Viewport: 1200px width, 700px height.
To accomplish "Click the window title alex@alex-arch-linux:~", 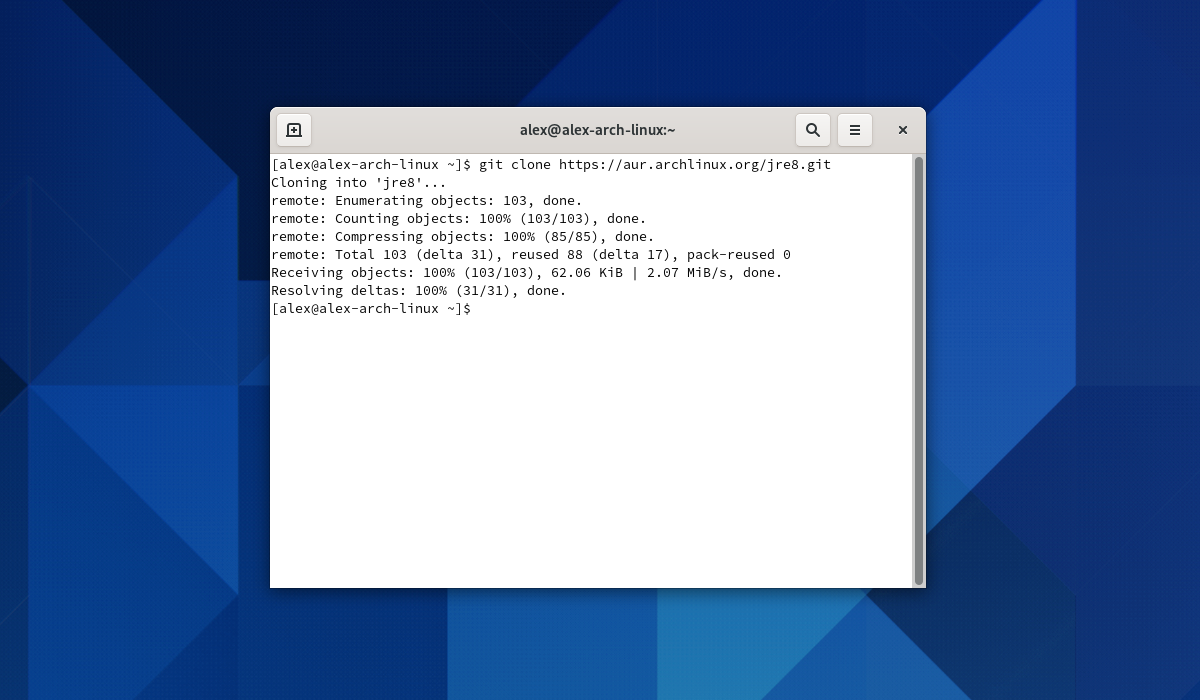I will pyautogui.click(x=598, y=130).
